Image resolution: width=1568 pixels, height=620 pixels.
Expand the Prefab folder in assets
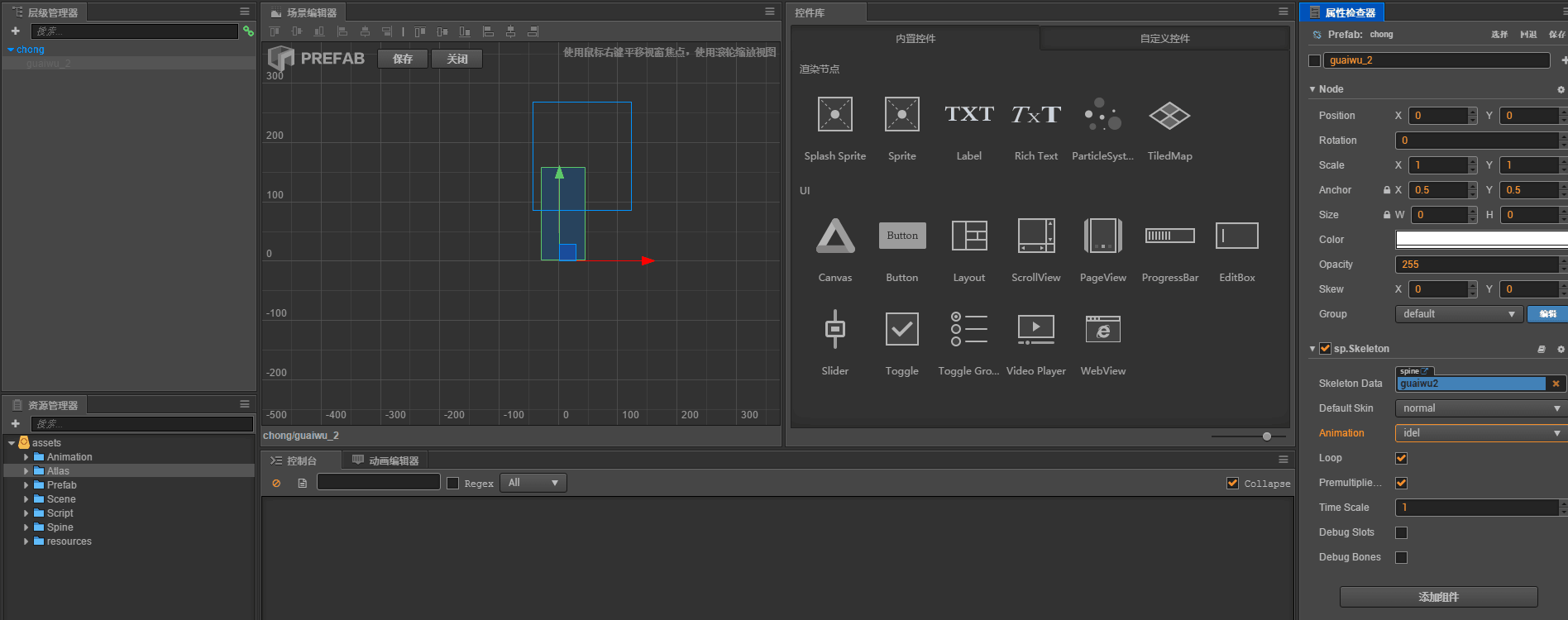[26, 485]
